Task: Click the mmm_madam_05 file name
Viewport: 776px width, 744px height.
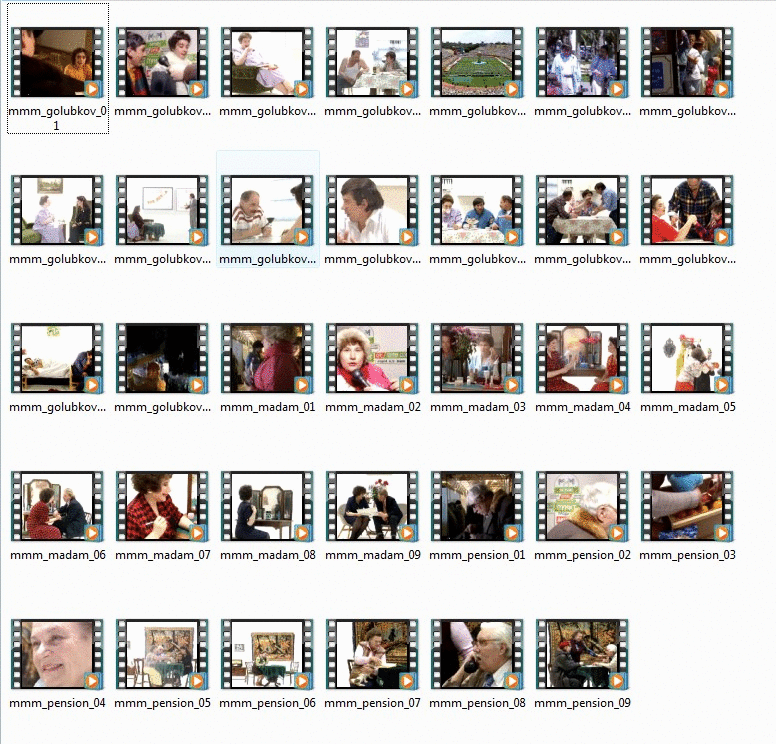Action: coord(687,407)
